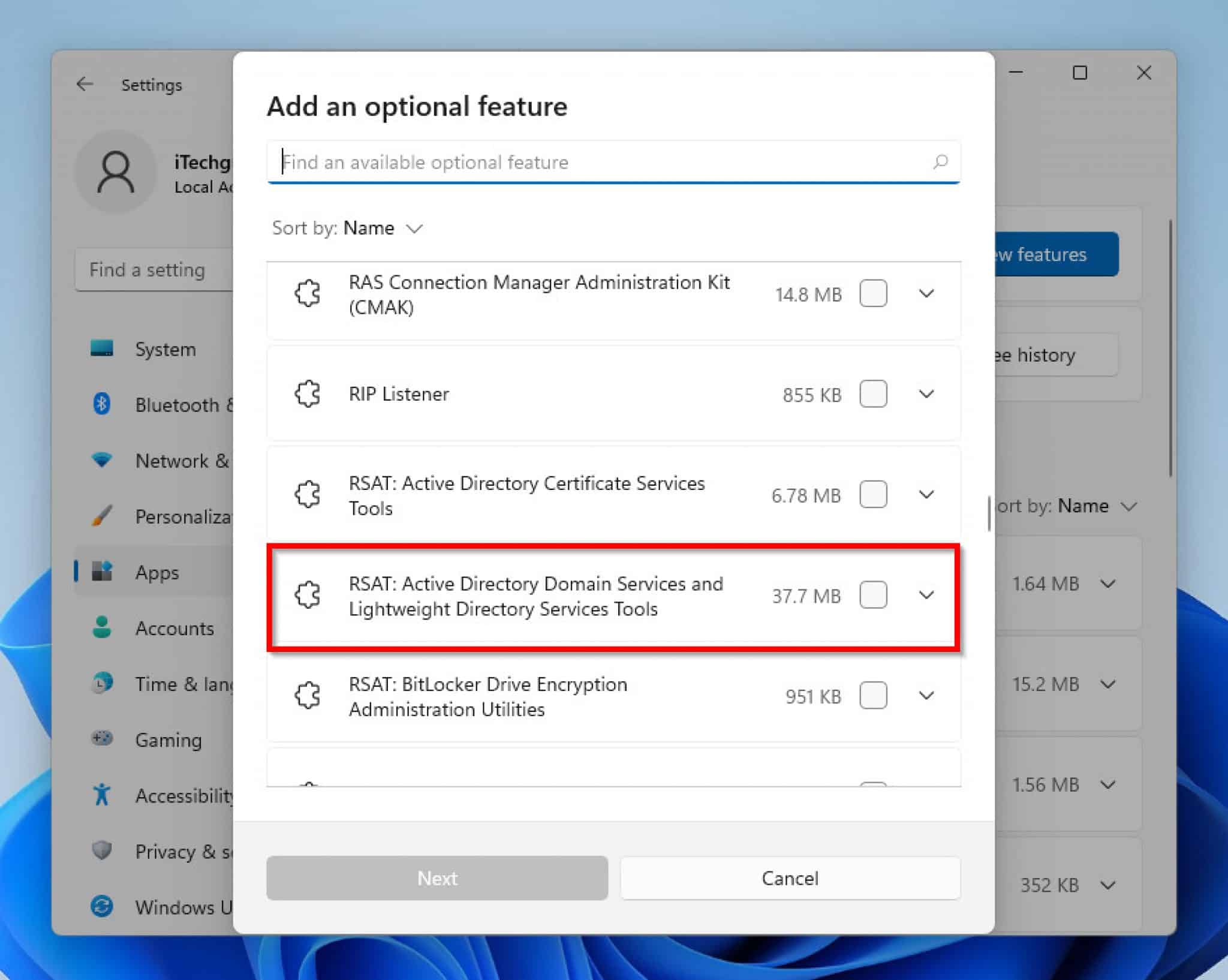Click the Privacy shield icon
1228x980 pixels.
point(101,850)
